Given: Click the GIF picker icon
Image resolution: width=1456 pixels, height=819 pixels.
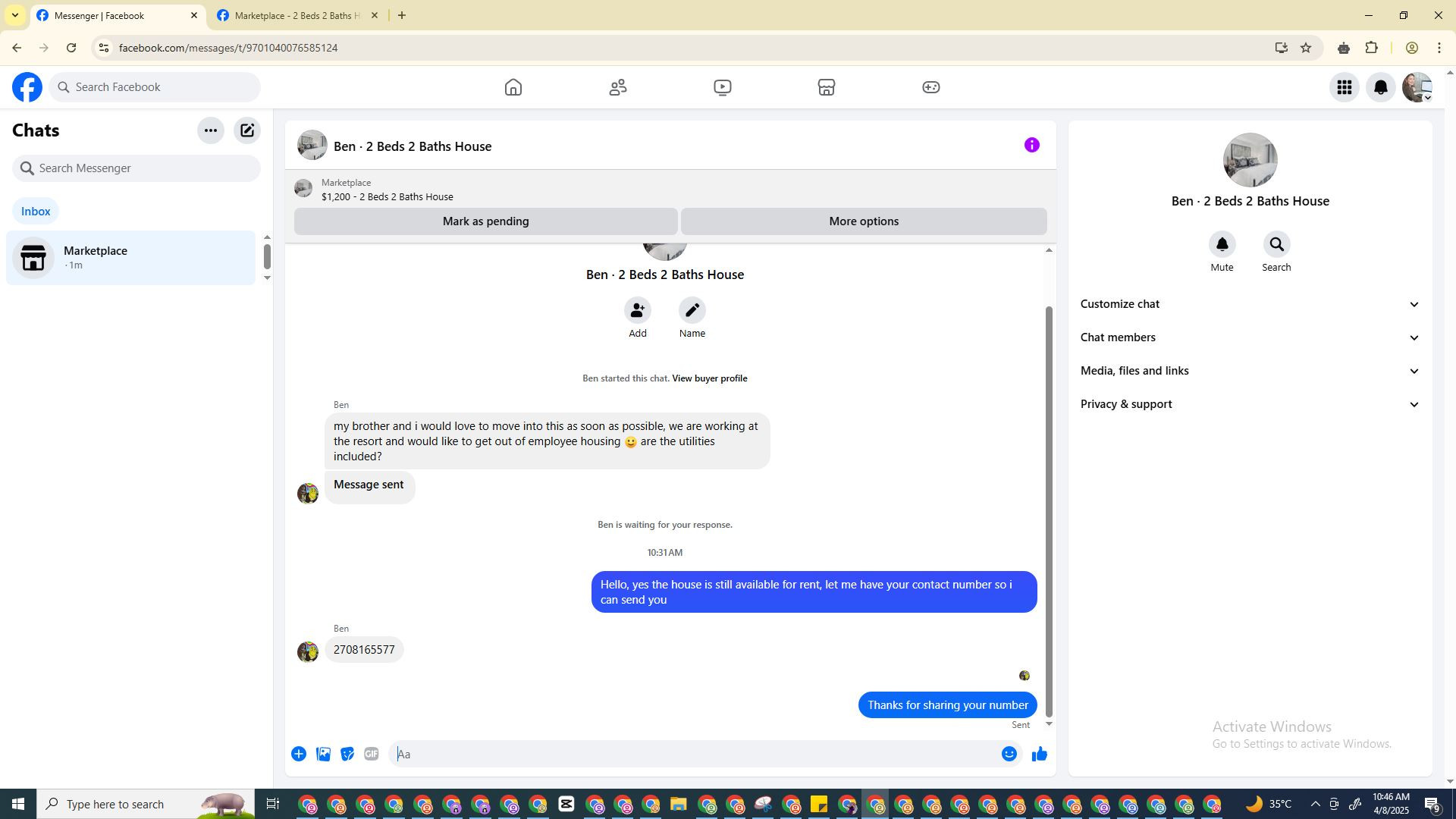Looking at the screenshot, I should pos(371,754).
